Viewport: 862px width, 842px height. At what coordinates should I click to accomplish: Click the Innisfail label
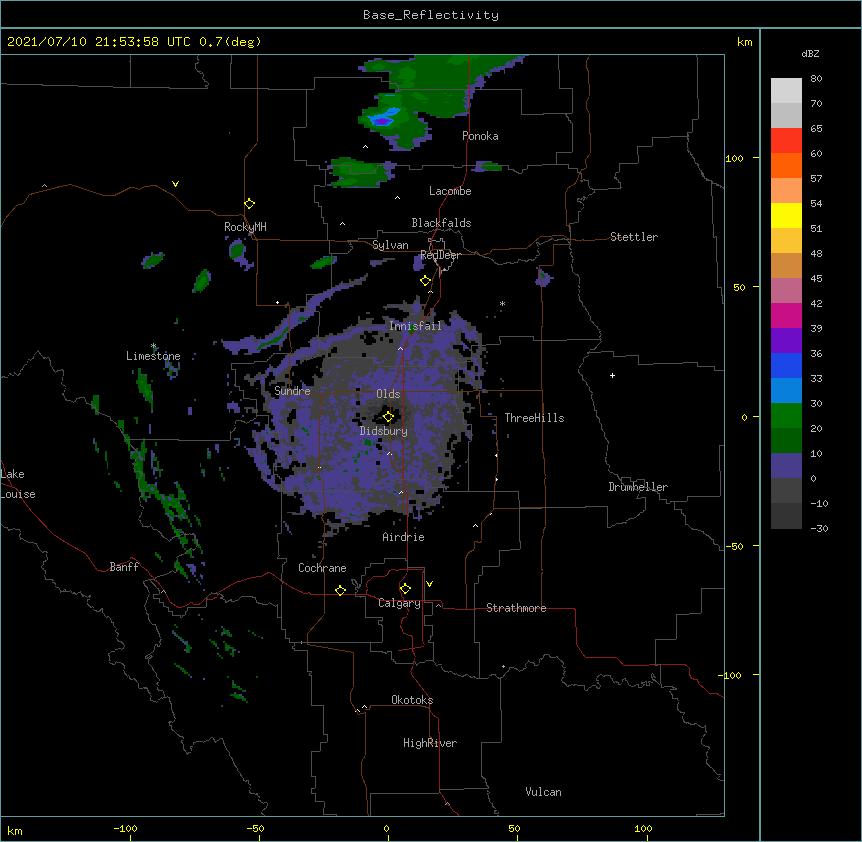(x=415, y=326)
